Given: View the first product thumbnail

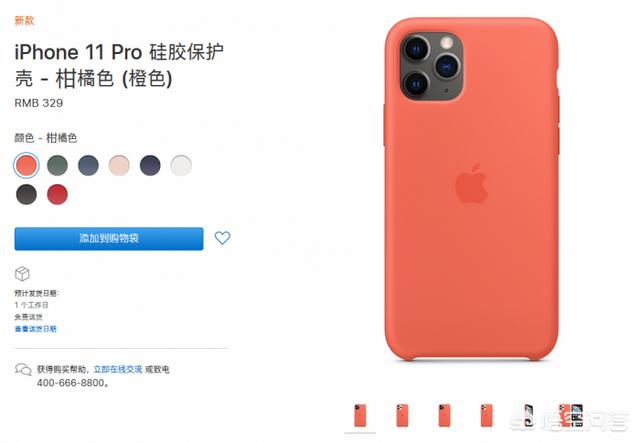Looking at the screenshot, I should click(x=360, y=416).
